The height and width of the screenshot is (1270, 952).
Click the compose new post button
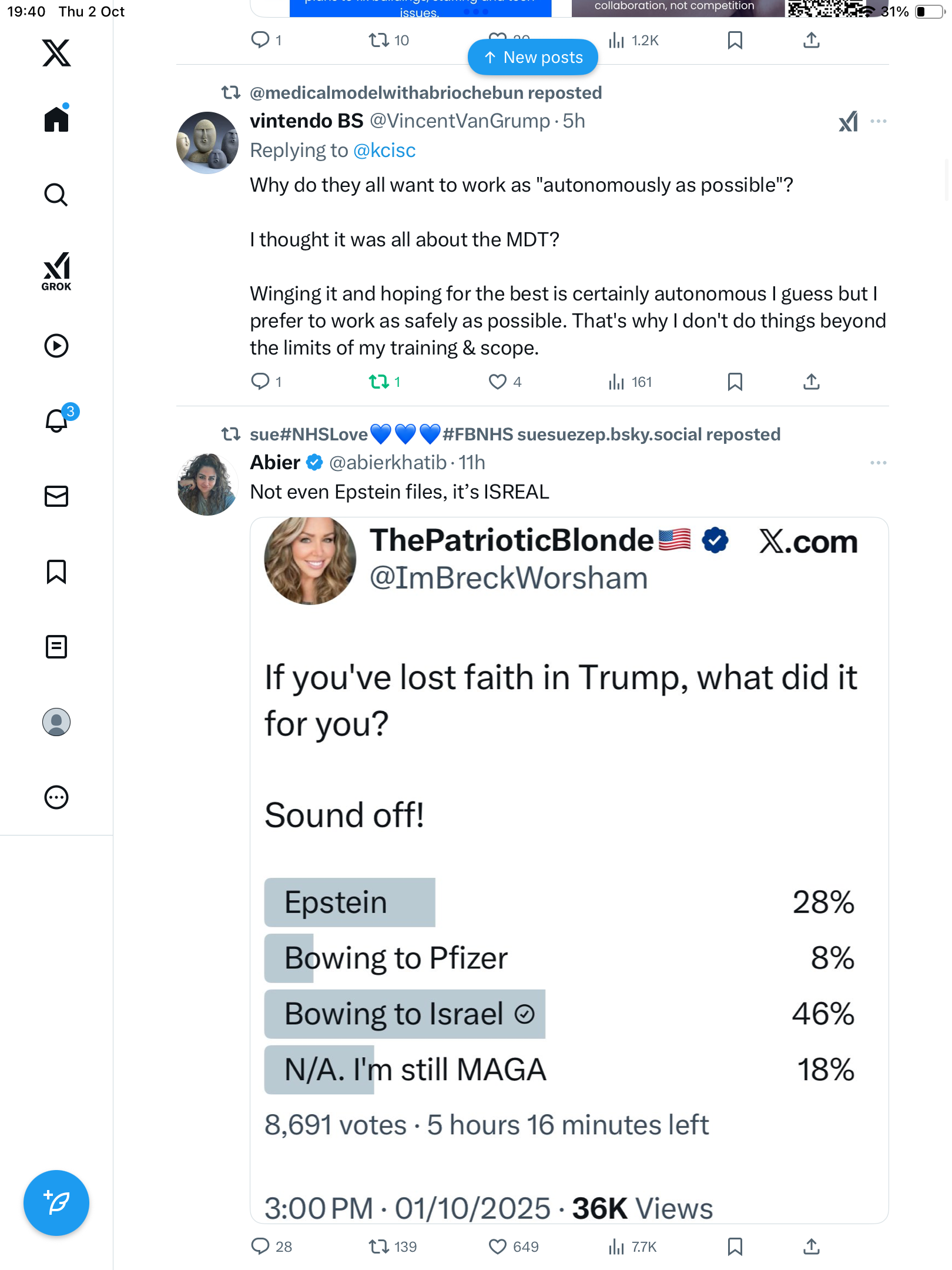click(x=56, y=1203)
